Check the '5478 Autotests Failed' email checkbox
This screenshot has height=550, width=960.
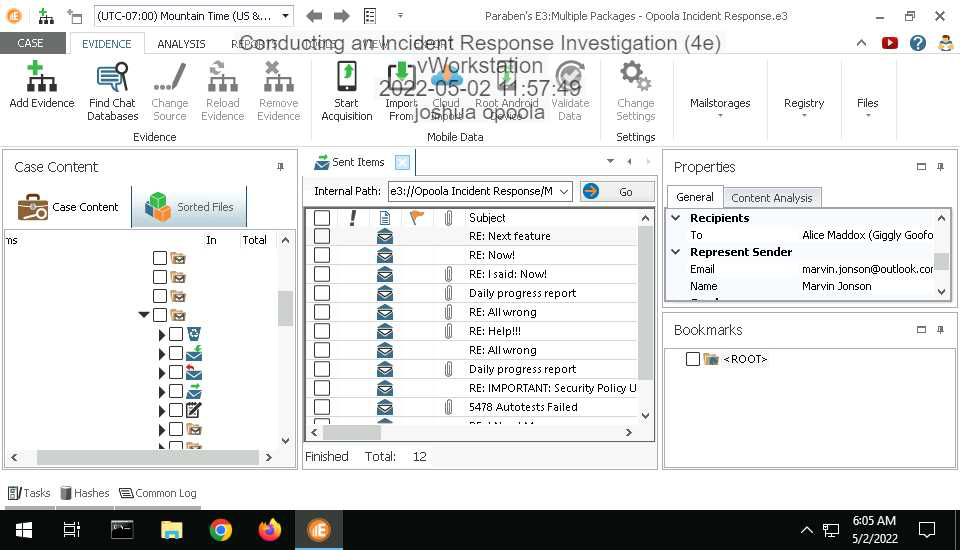coord(322,407)
